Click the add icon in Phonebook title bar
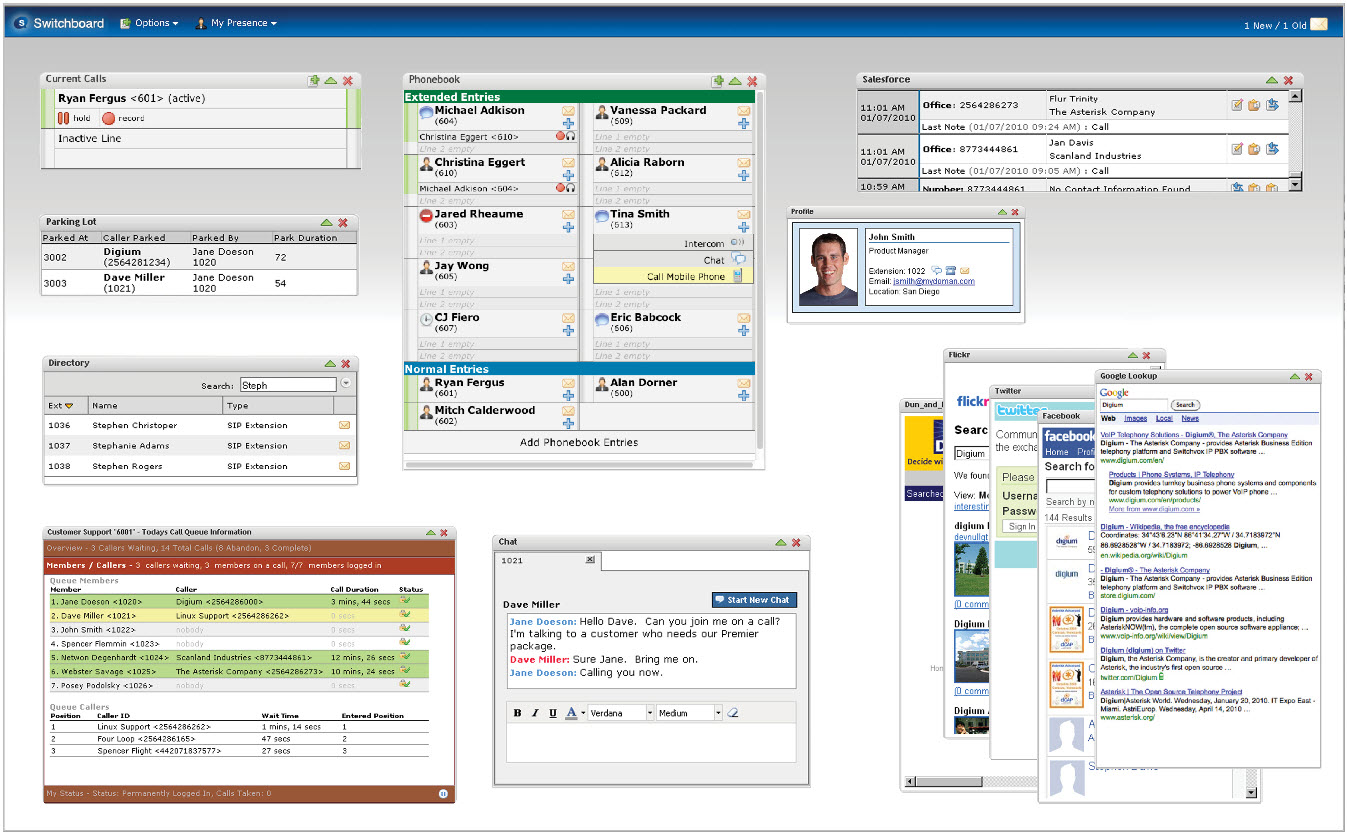Screen dimensions: 1347x834 pos(717,81)
